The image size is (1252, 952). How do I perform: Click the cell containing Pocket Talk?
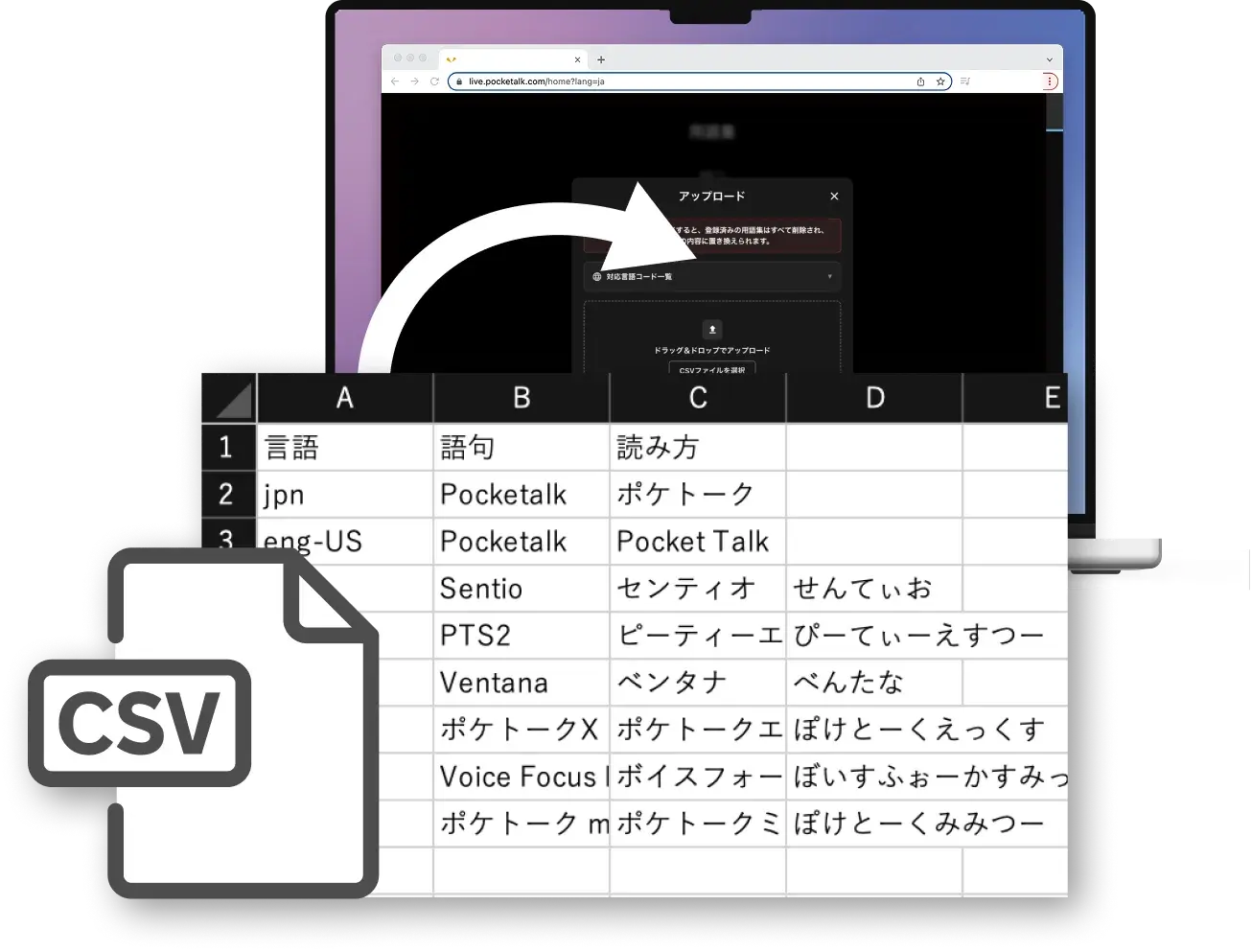pos(698,541)
